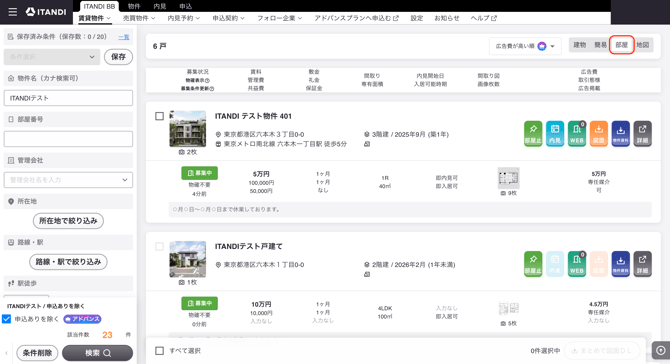The image size is (670, 364).
Task: Click the 部屋番号 input field
Action: 68,139
